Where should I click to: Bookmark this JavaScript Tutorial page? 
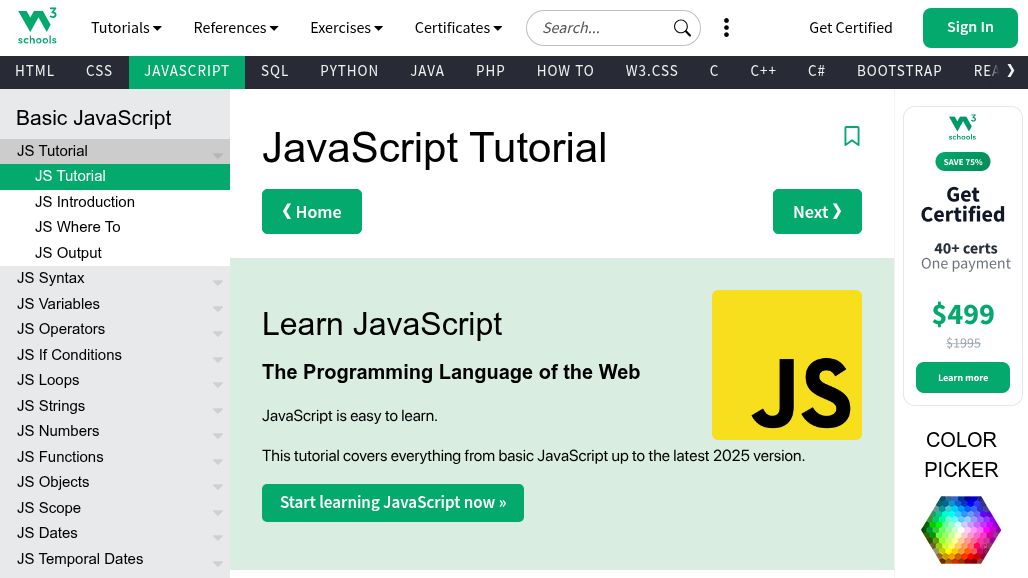click(852, 136)
